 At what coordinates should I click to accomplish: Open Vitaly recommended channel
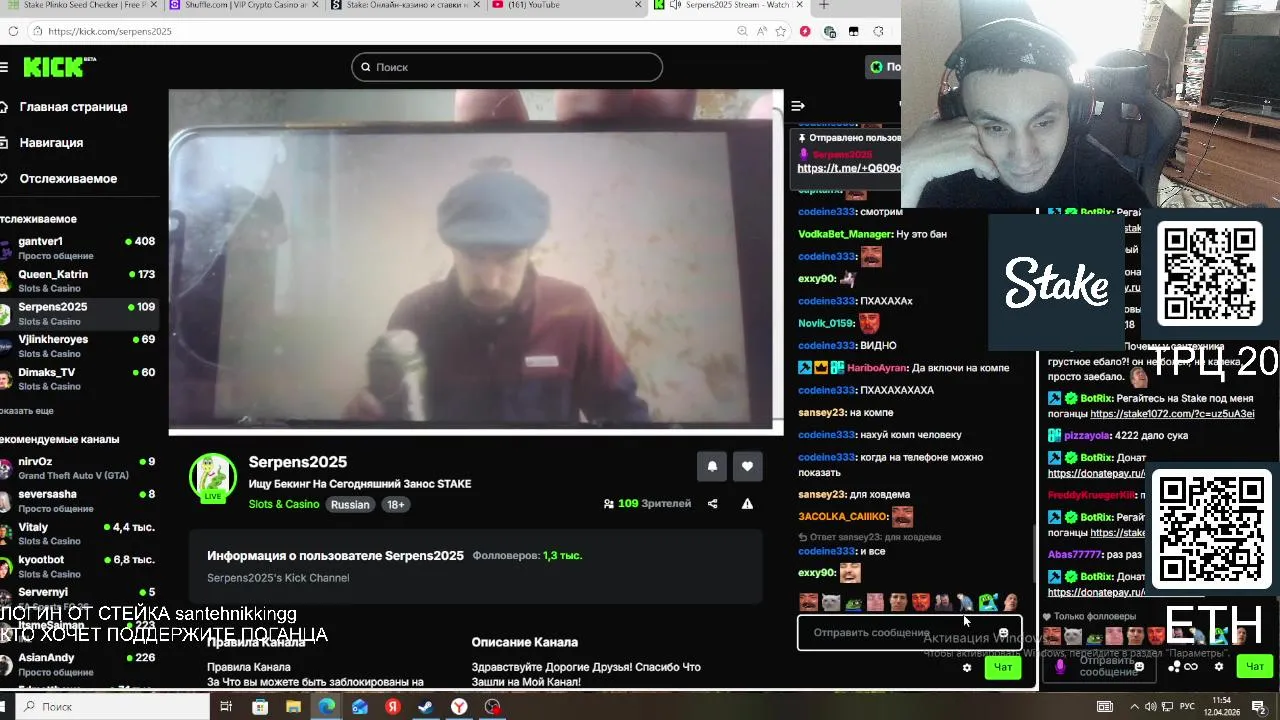[79, 534]
